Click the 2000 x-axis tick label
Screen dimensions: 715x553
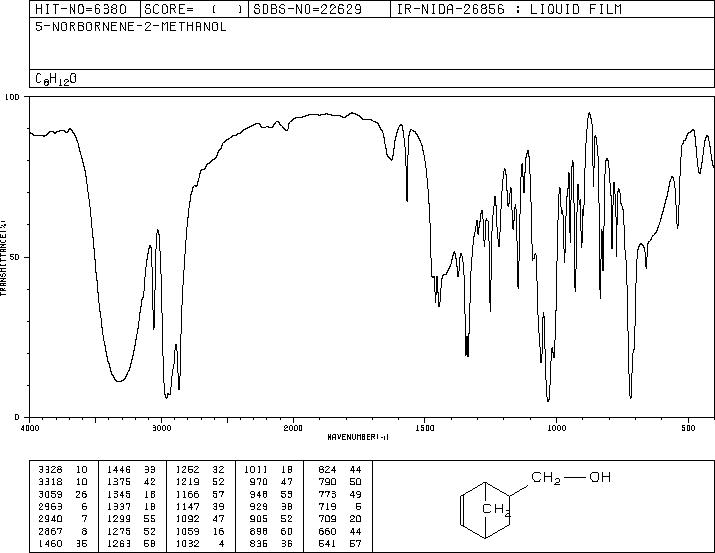293,428
